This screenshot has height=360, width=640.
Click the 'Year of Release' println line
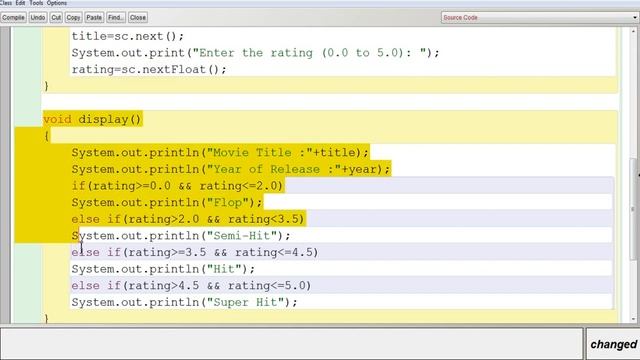click(x=231, y=169)
